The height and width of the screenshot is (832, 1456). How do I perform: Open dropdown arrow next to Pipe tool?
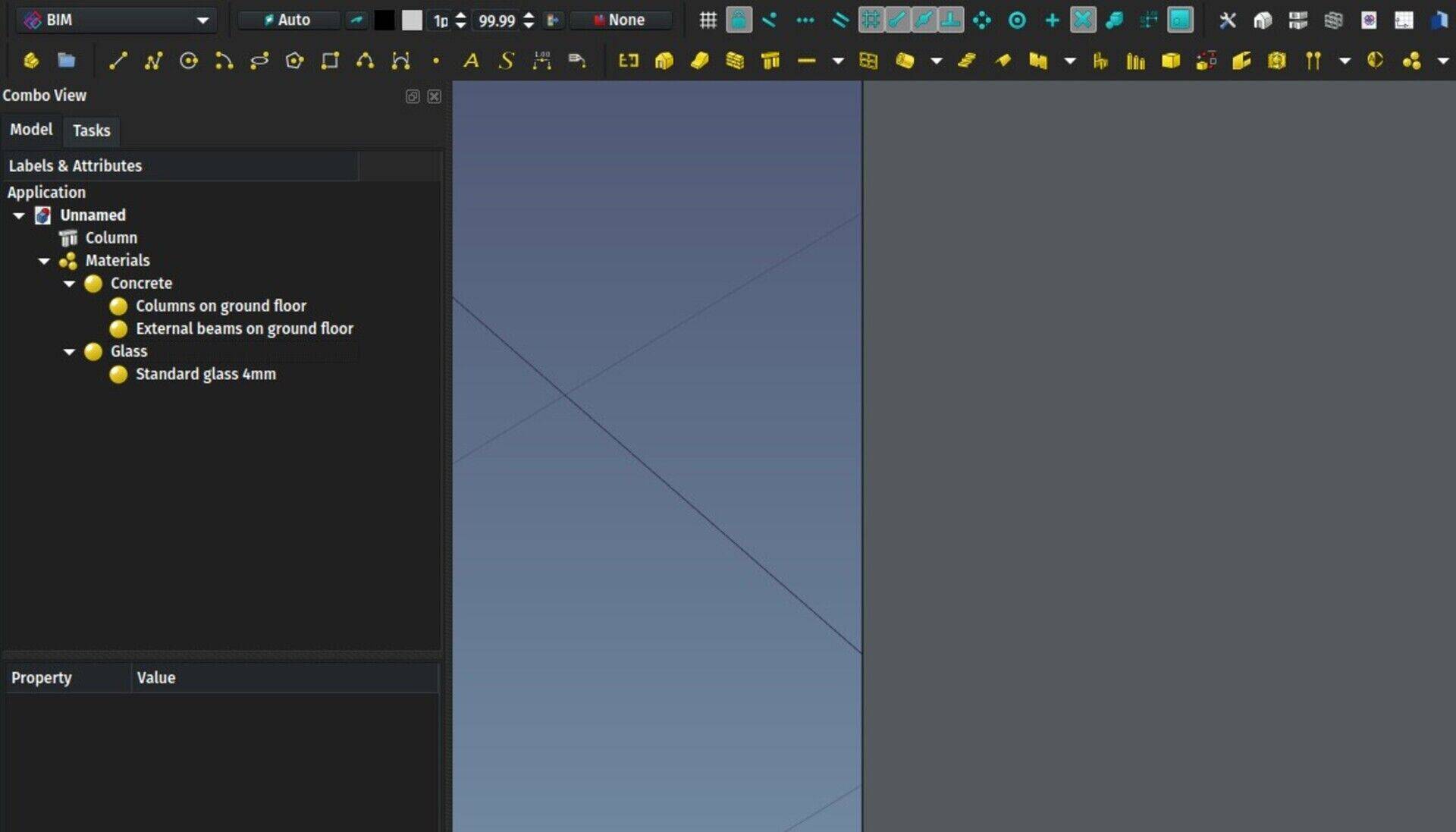(x=937, y=61)
